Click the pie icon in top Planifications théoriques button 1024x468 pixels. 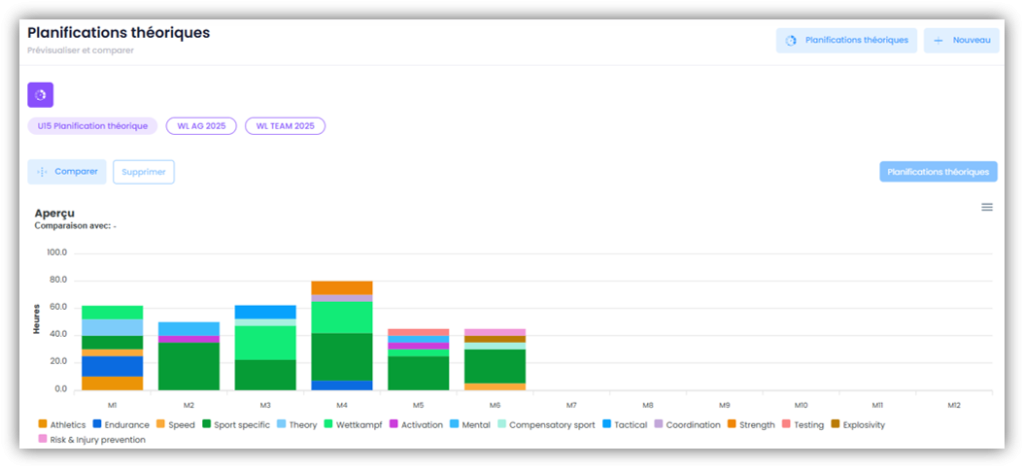791,41
